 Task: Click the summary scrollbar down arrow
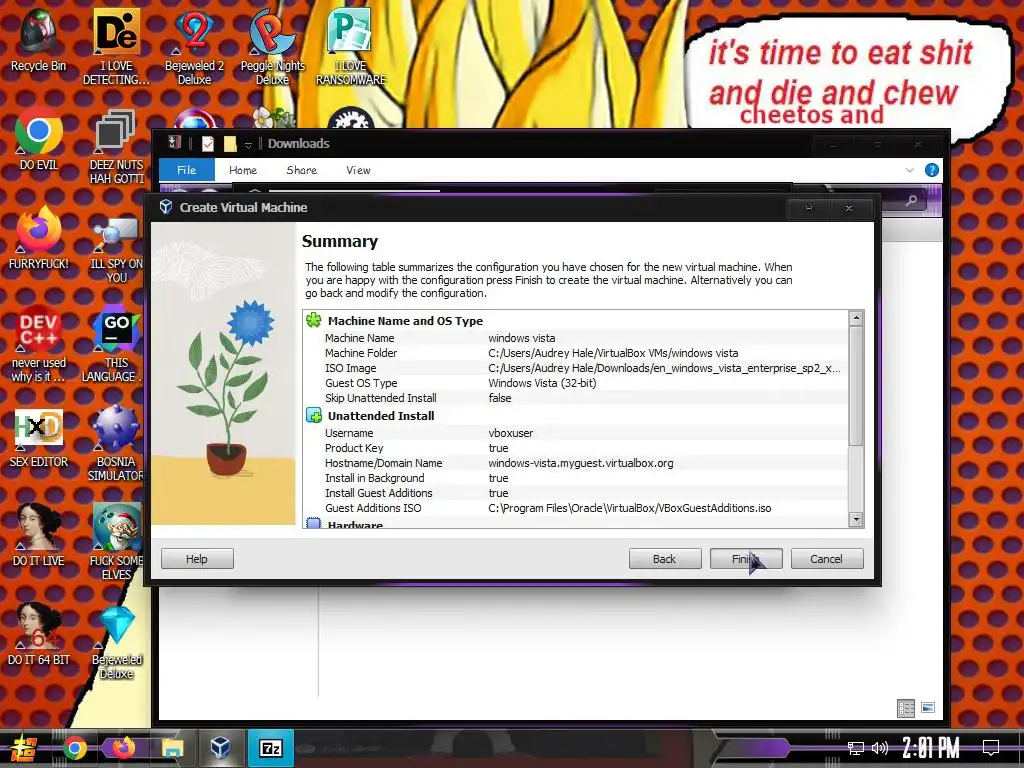coord(856,519)
